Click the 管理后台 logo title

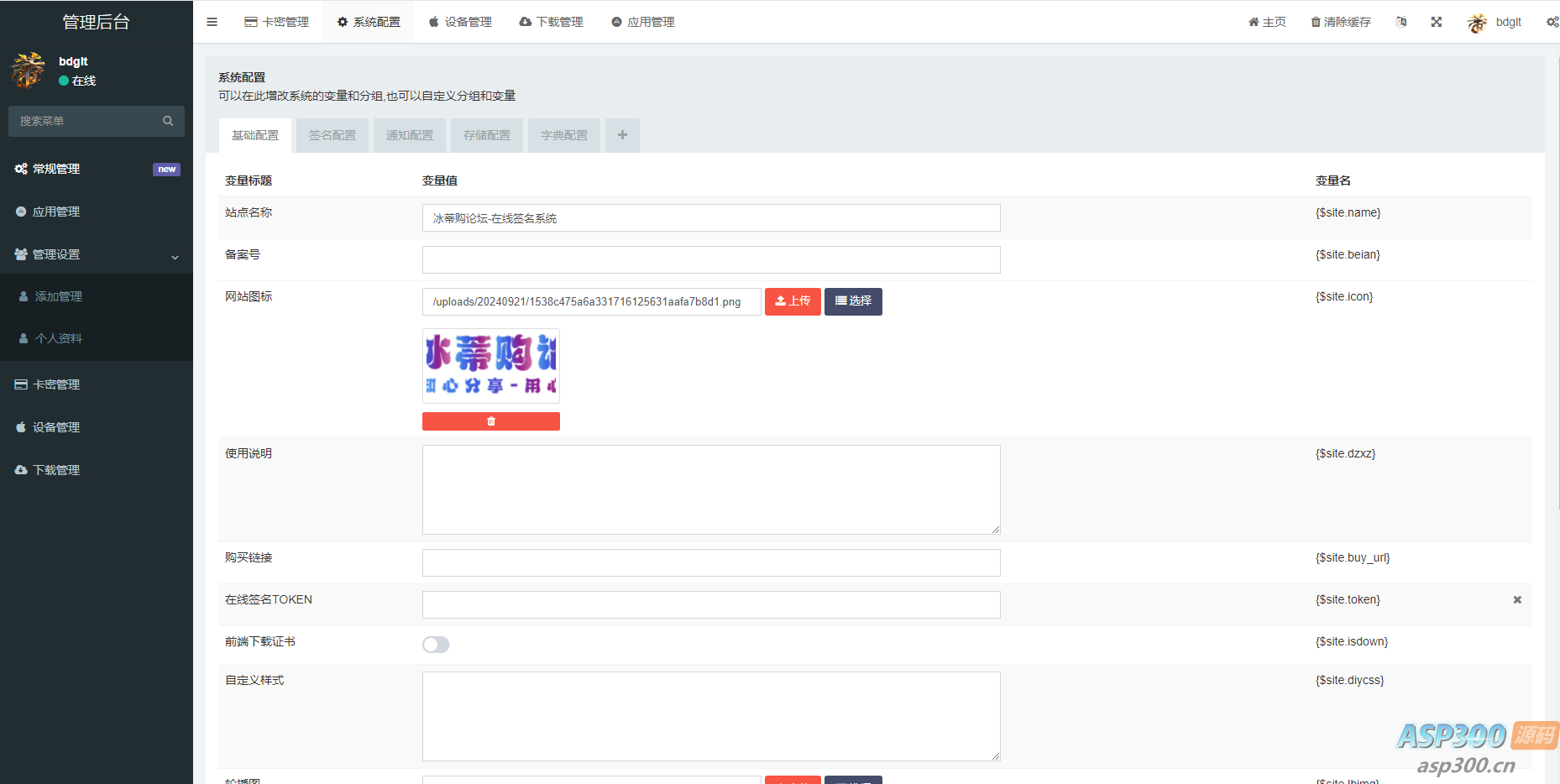pyautogui.click(x=97, y=22)
